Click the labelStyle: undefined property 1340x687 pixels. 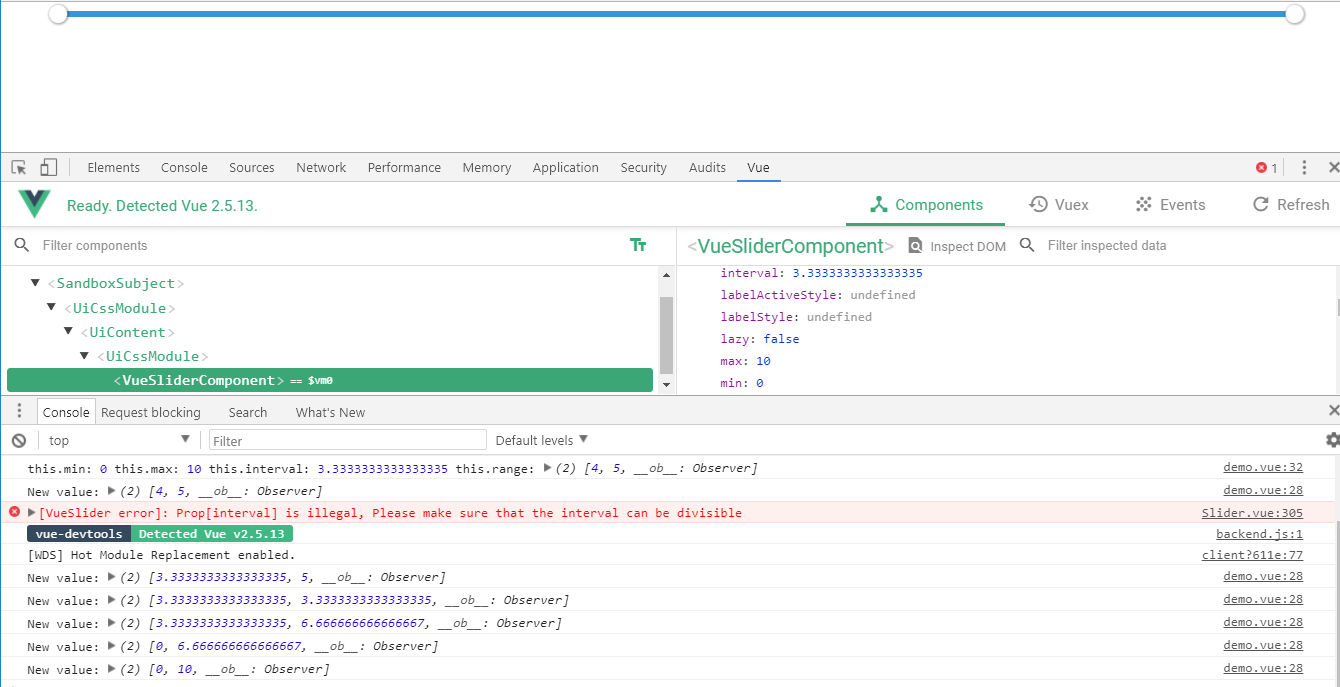tap(796, 317)
